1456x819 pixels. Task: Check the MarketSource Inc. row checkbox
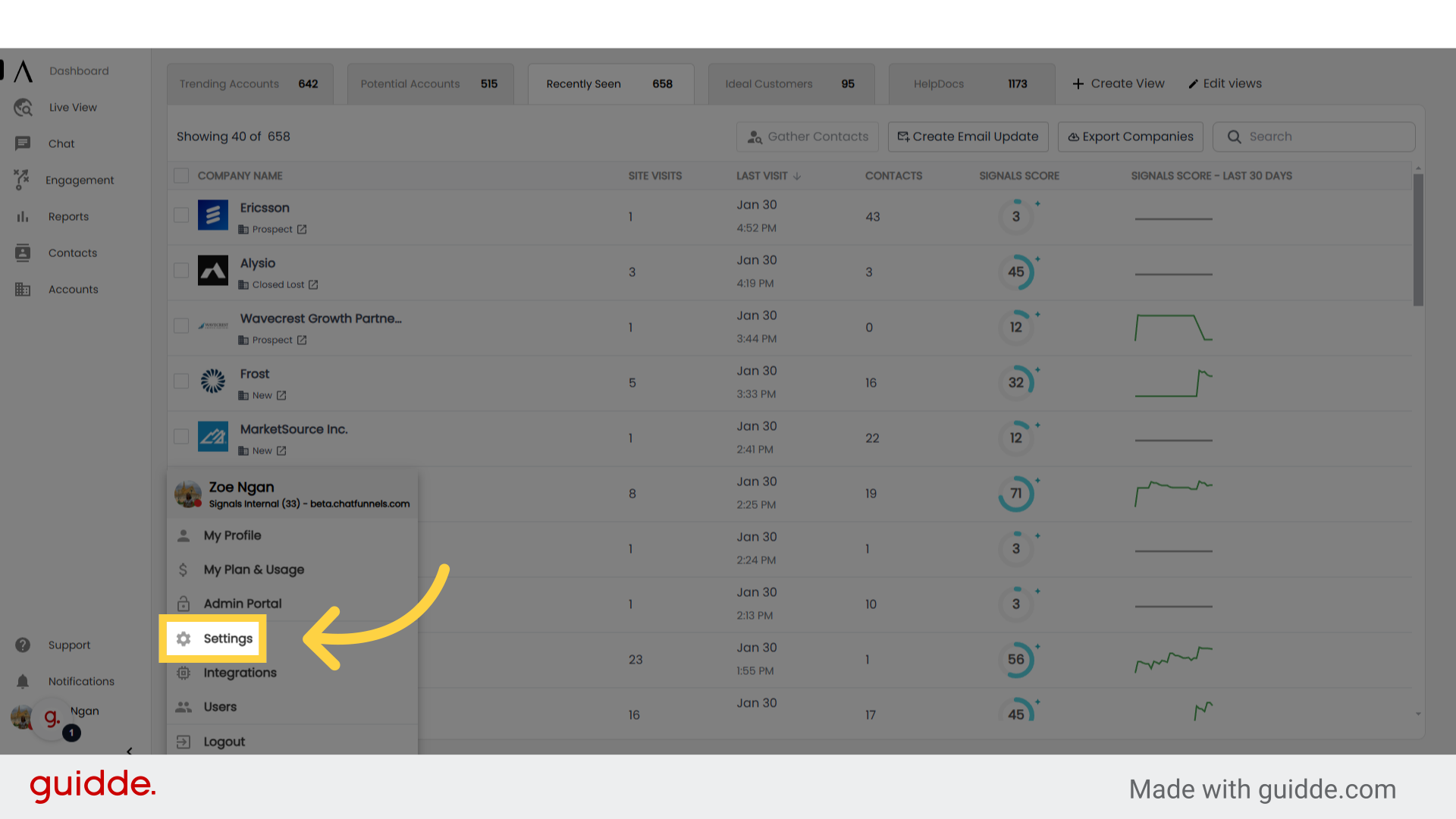point(181,437)
